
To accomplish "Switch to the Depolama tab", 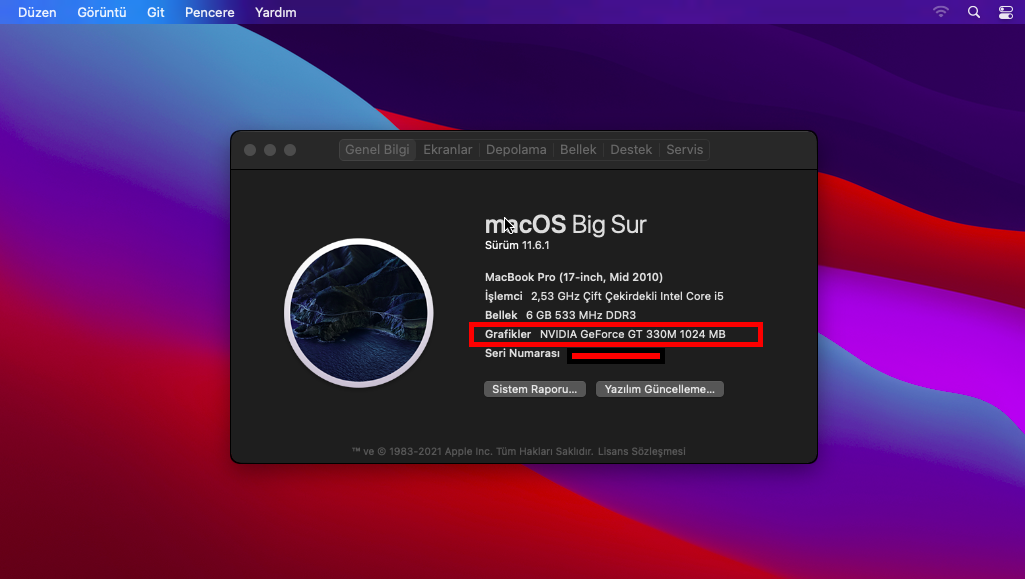I will [516, 150].
